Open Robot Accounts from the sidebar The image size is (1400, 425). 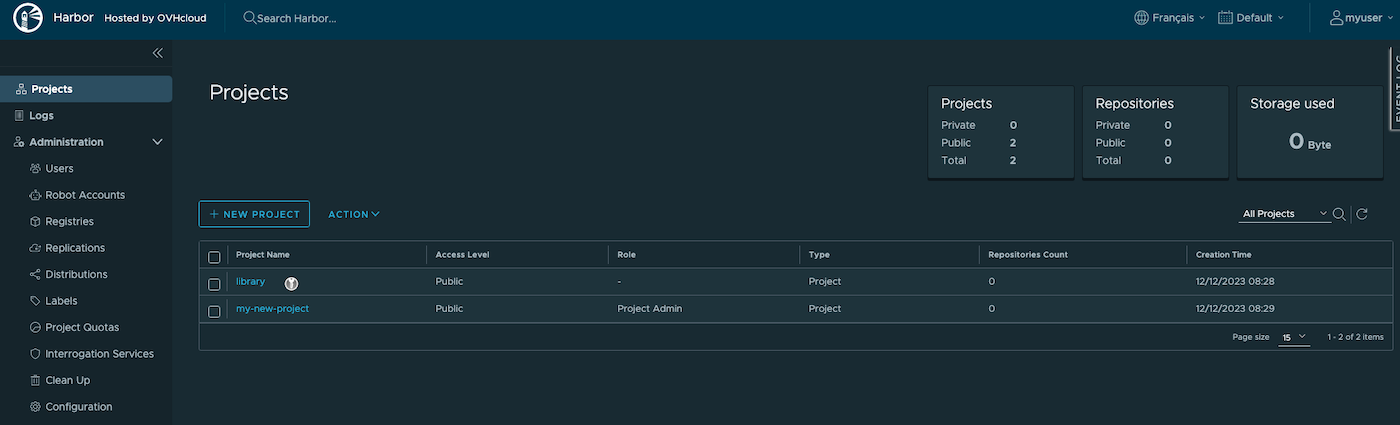[x=84, y=195]
